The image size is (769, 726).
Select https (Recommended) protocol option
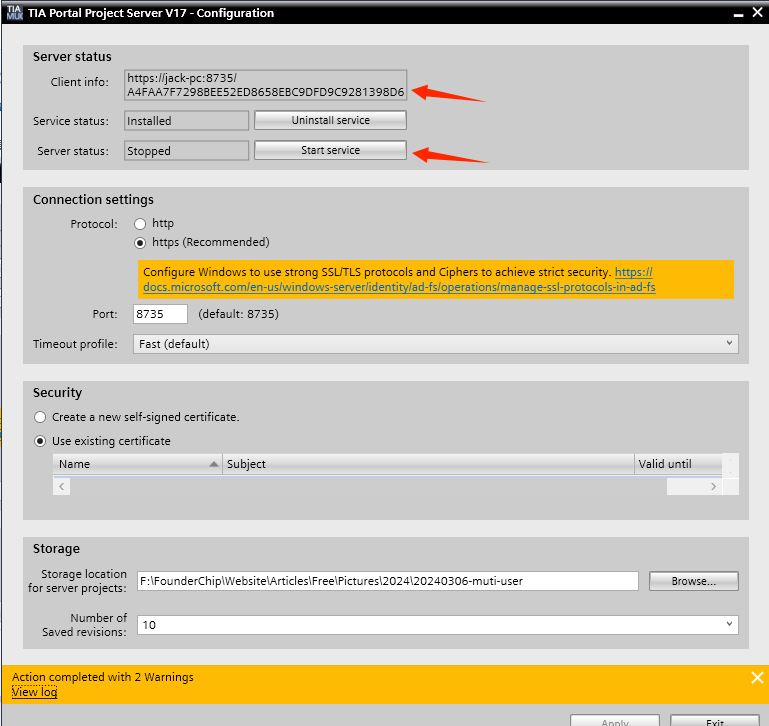140,242
